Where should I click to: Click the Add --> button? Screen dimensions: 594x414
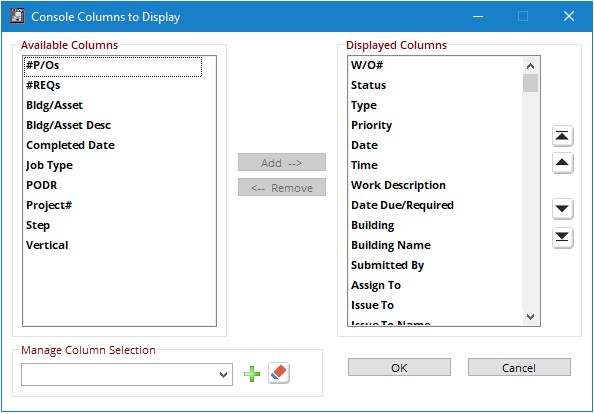pyautogui.click(x=282, y=162)
